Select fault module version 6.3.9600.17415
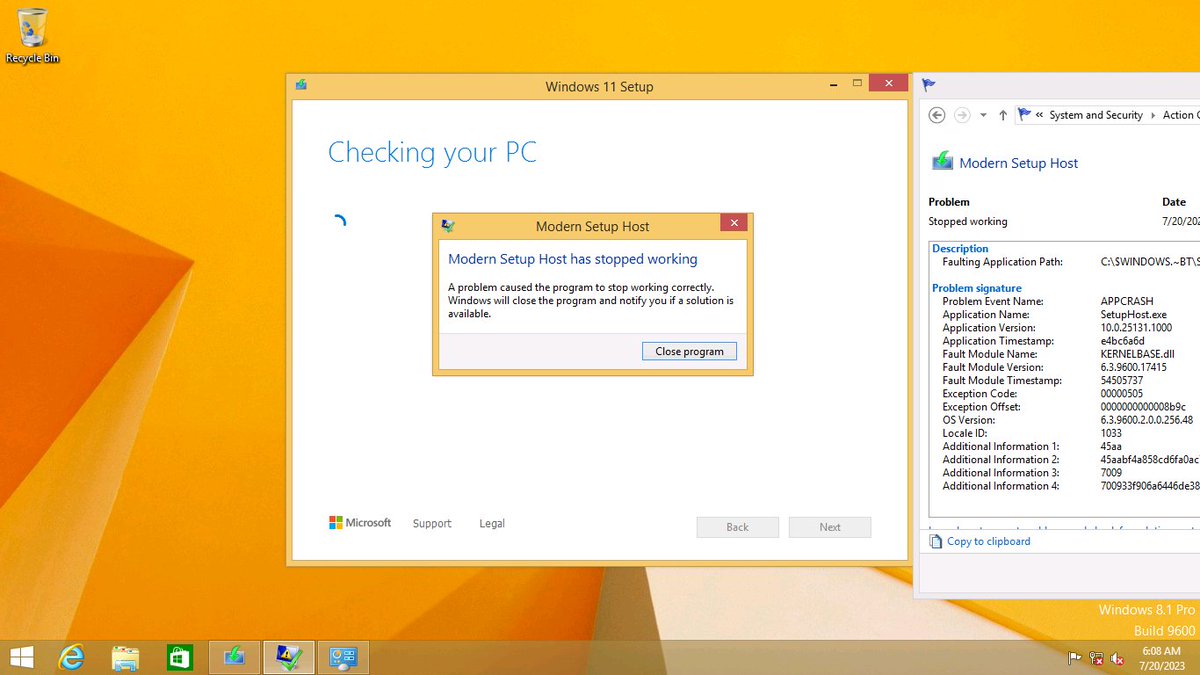1200x675 pixels. [x=1133, y=367]
